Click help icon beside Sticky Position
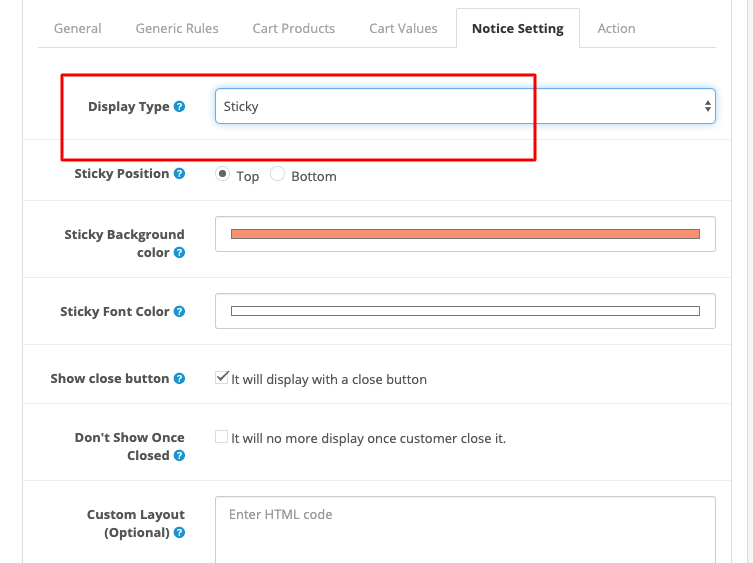The width and height of the screenshot is (753, 563). (x=179, y=173)
